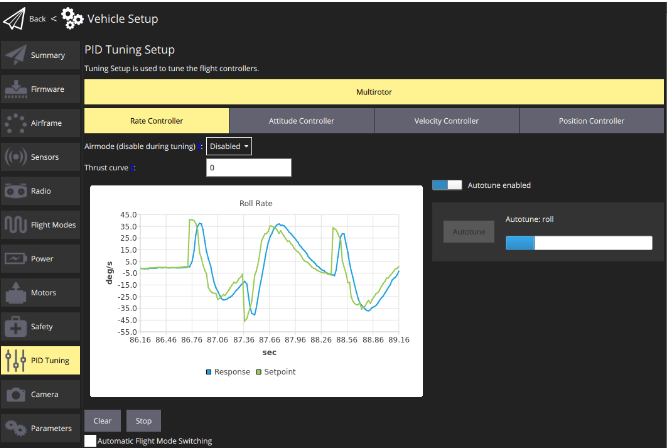Click the Thrust curve input field
This screenshot has height=448, width=667.
click(248, 168)
